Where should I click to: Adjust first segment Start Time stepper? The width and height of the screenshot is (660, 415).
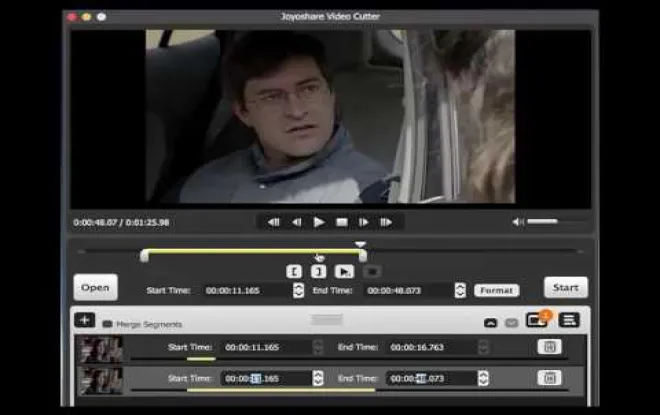(x=318, y=347)
